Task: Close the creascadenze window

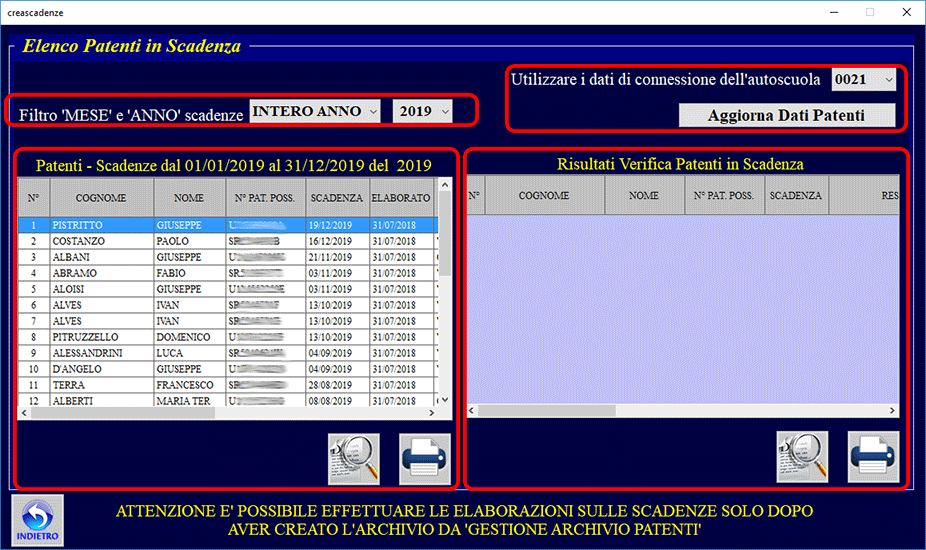Action: 907,12
